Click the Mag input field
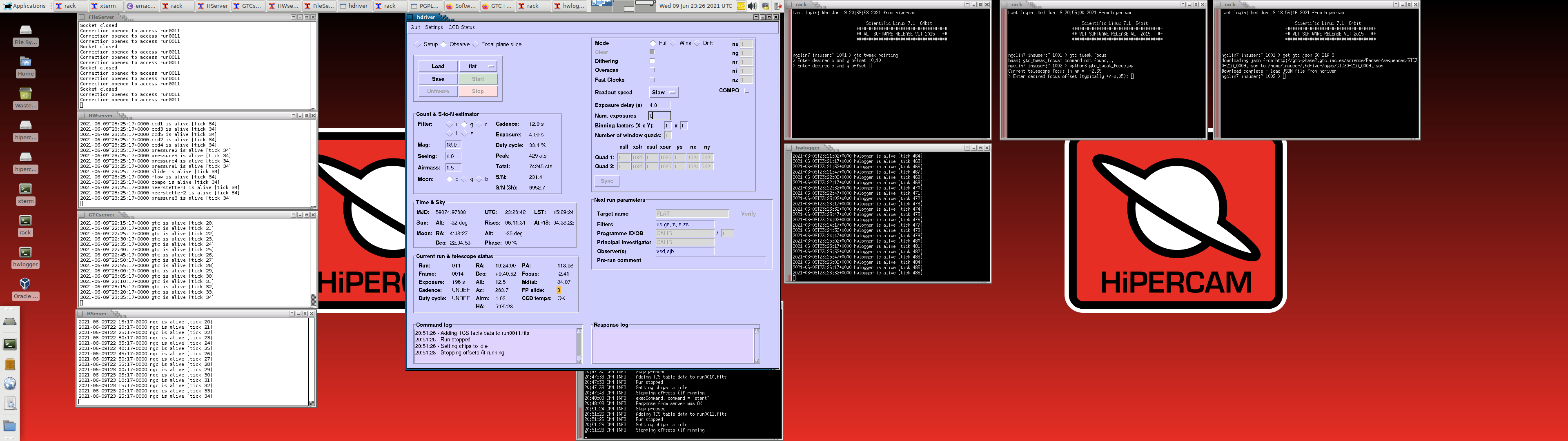This screenshot has width=1568, height=441. [x=453, y=145]
